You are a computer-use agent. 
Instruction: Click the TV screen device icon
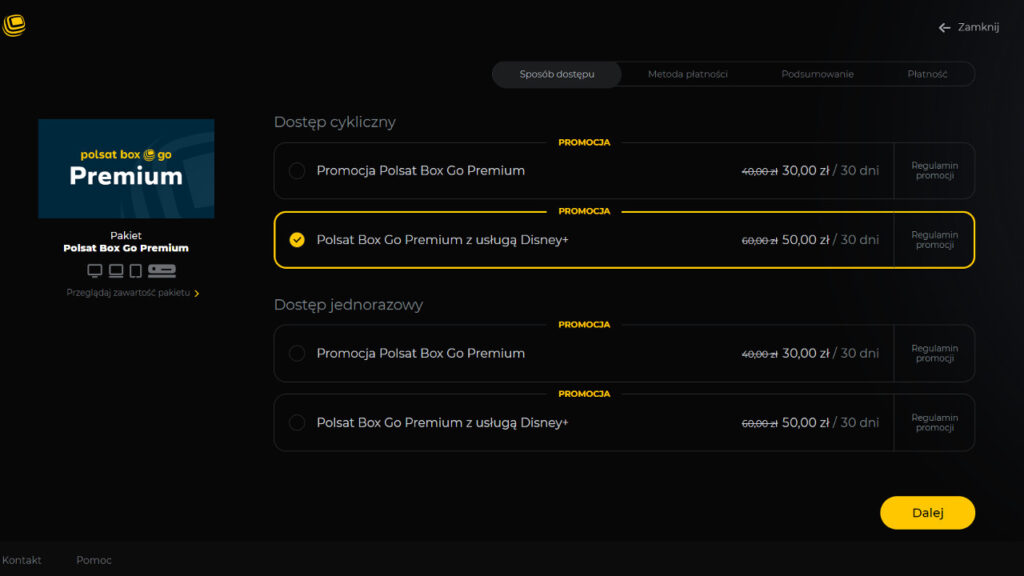95,270
